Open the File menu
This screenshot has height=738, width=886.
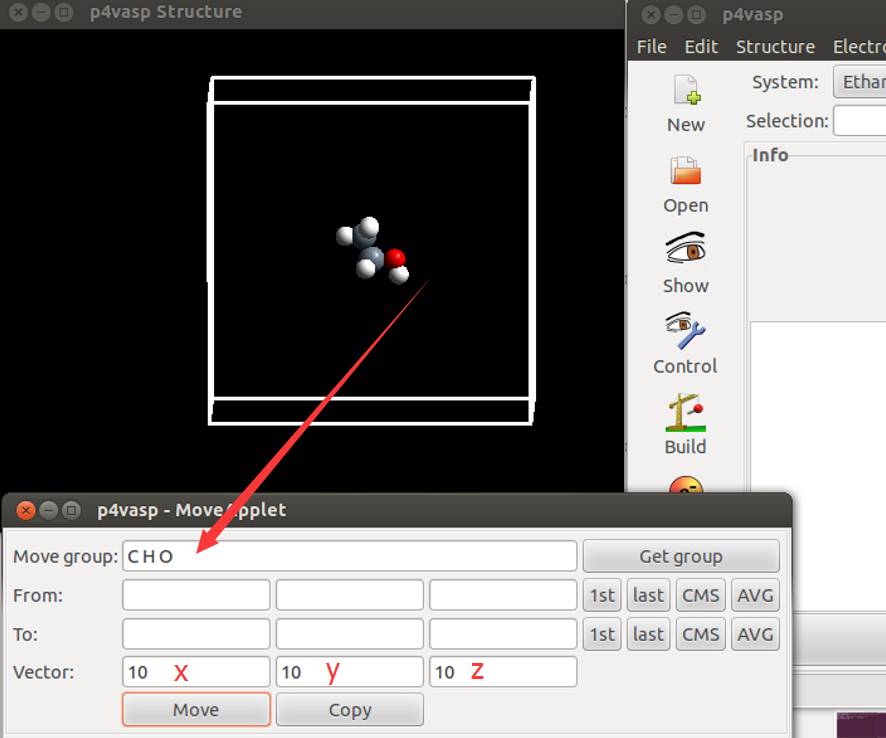(x=651, y=47)
